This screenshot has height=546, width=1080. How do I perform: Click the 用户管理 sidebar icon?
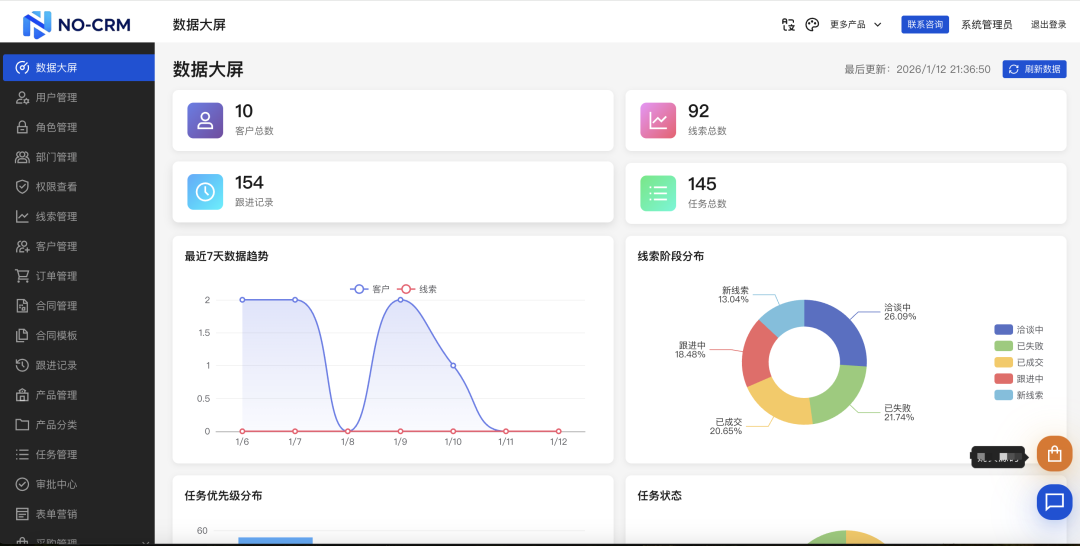coord(22,97)
